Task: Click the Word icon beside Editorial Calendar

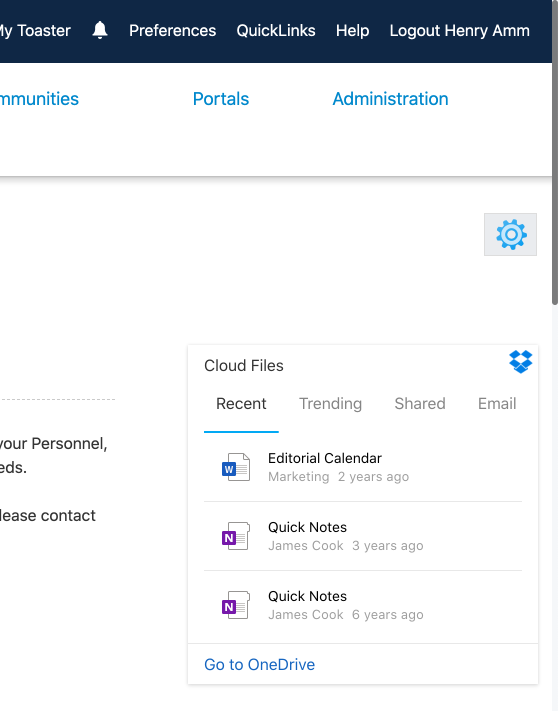Action: (x=236, y=467)
